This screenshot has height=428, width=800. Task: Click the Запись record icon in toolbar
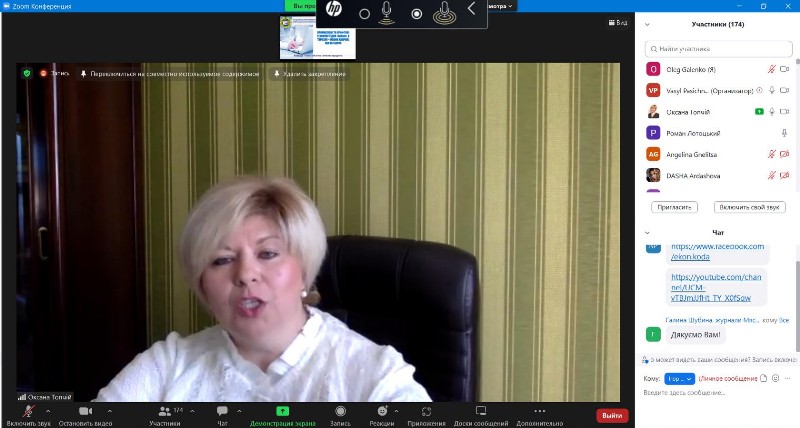340,411
